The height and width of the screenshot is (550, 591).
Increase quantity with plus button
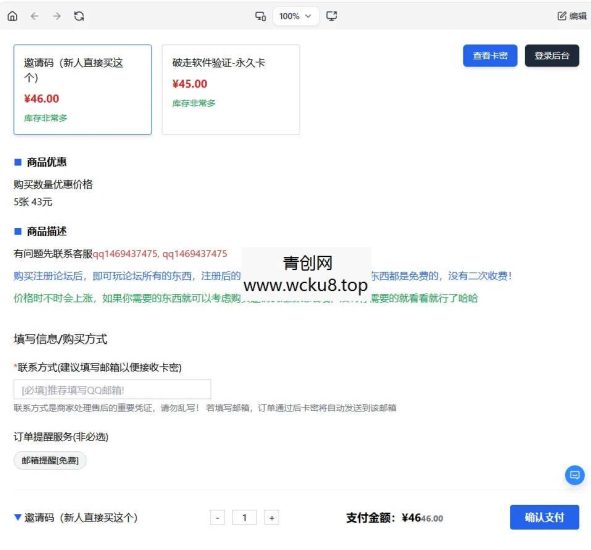coord(271,518)
